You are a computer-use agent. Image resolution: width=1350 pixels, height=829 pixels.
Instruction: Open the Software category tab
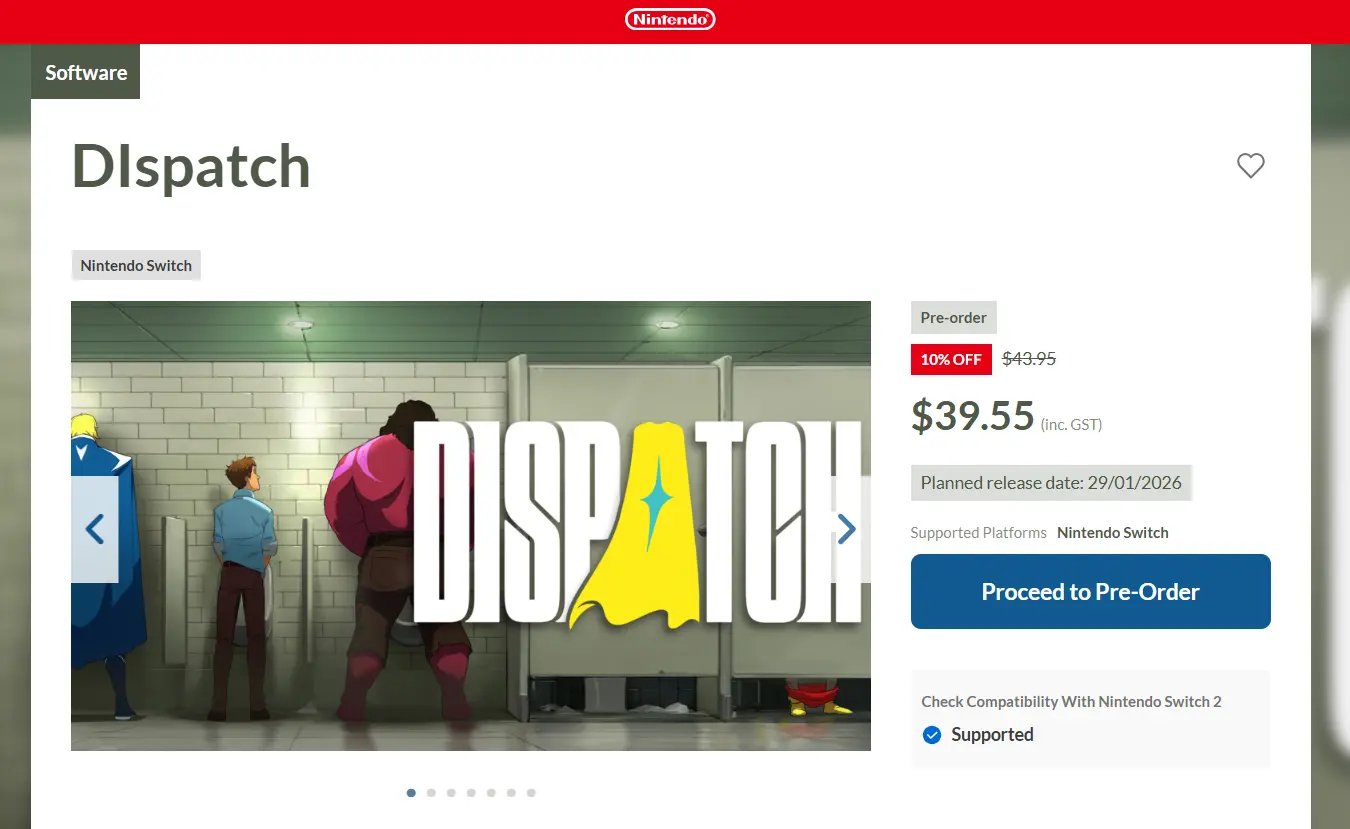click(86, 72)
